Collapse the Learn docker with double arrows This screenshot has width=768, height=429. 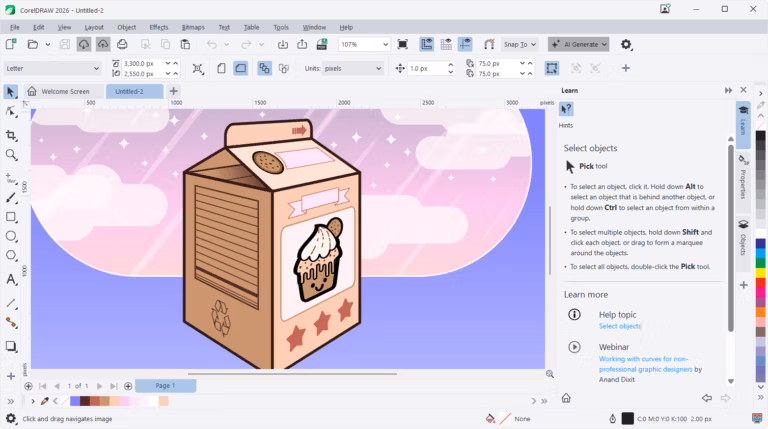[x=728, y=91]
